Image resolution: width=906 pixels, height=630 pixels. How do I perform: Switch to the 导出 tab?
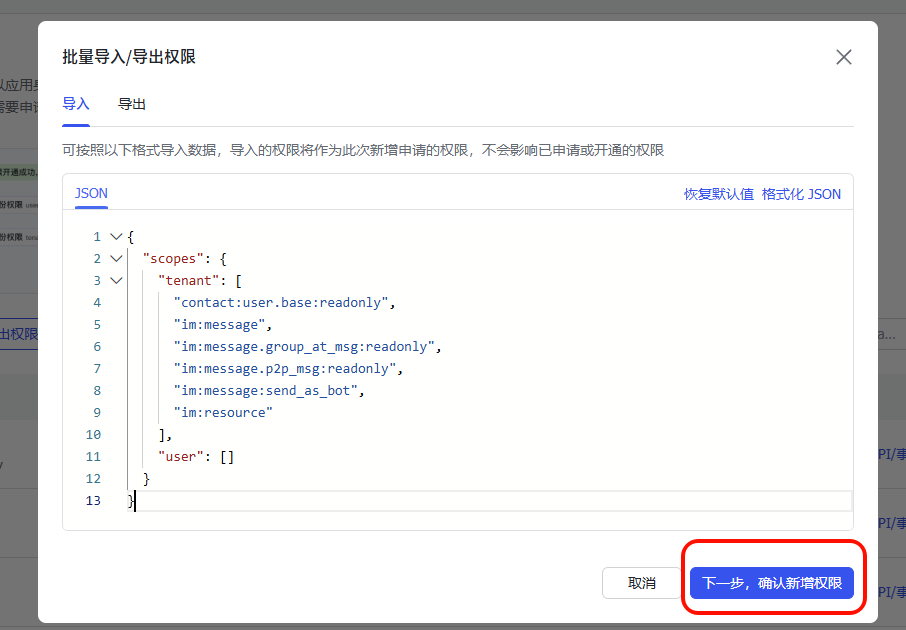point(132,104)
